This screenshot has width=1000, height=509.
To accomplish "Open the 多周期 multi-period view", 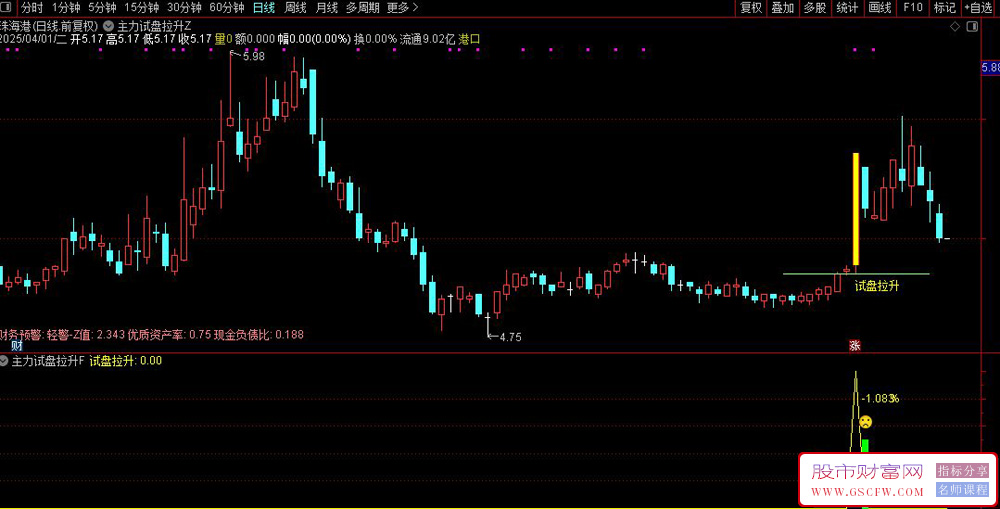I will coord(362,8).
